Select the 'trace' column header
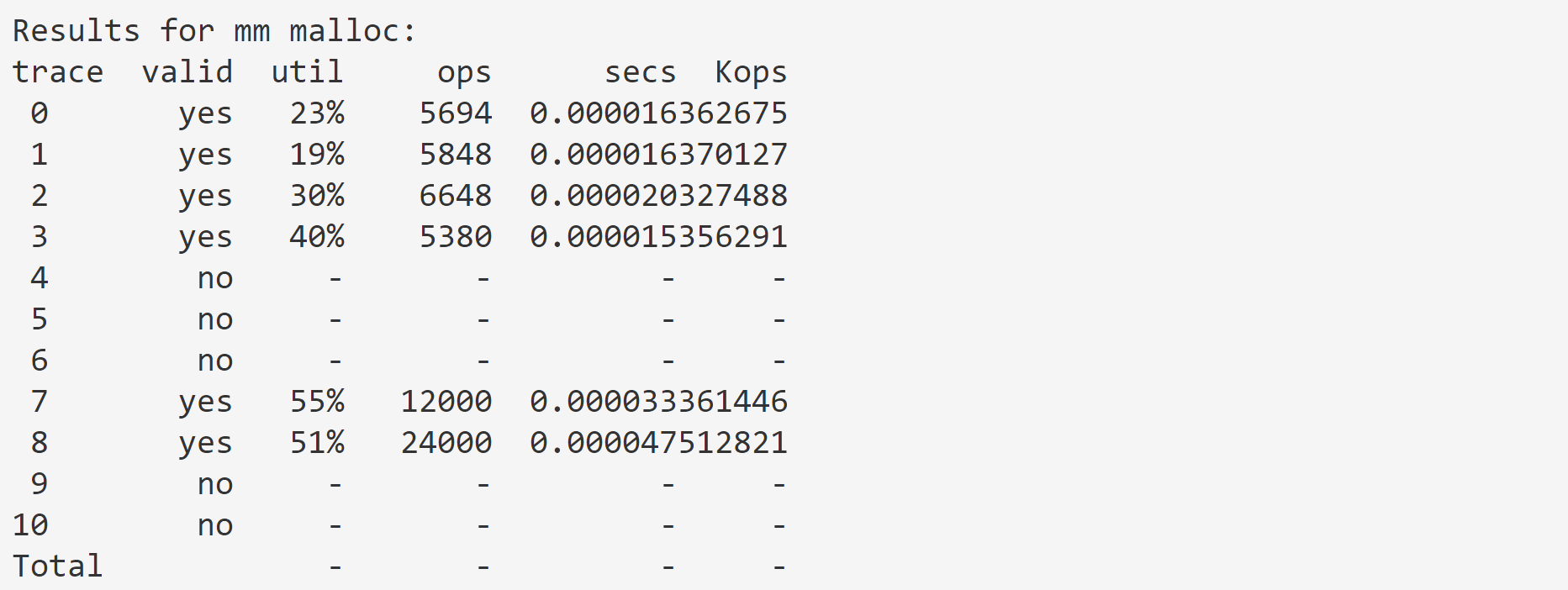This screenshot has height=590, width=1568. 58,72
